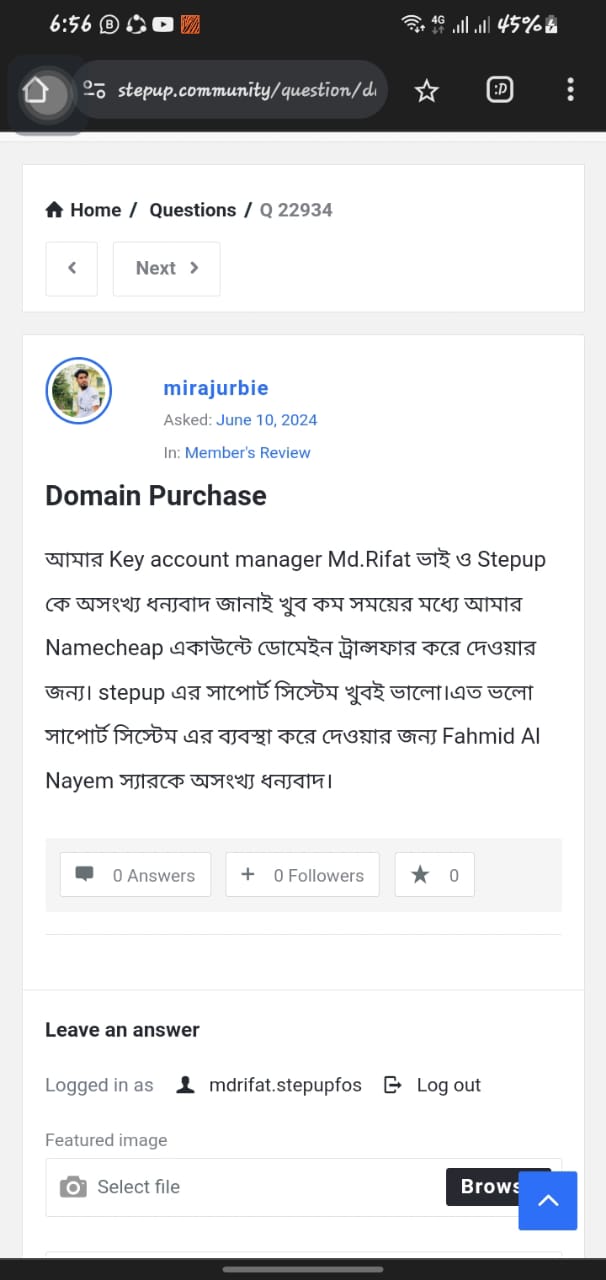Tap the browser home icon
The width and height of the screenshot is (606, 1280).
(36, 91)
